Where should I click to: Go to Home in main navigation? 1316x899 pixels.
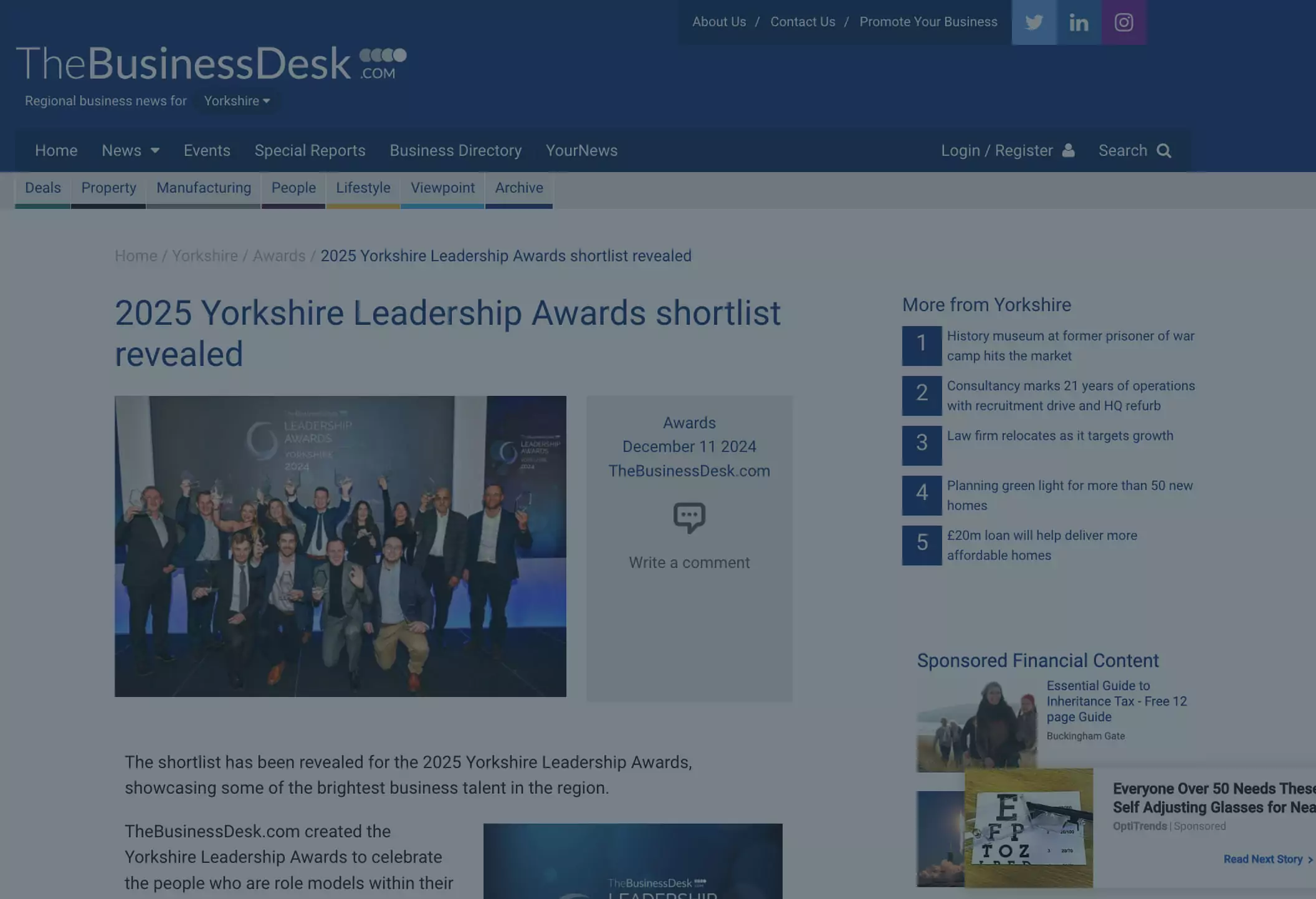(x=56, y=150)
